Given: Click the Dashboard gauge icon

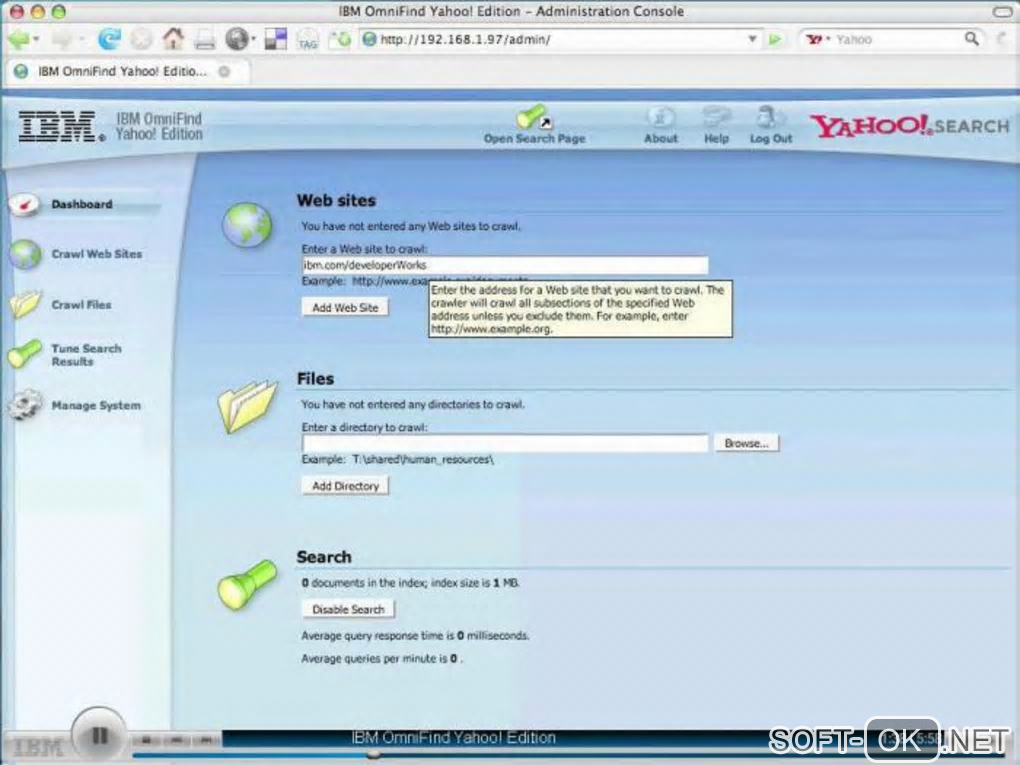Looking at the screenshot, I should click(x=25, y=205).
